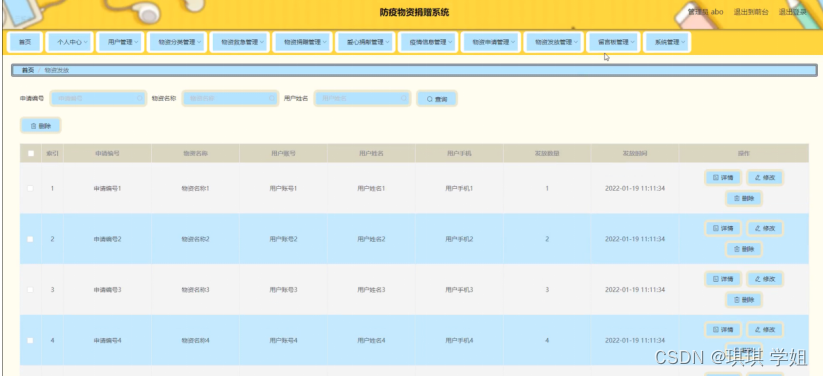Check the box for row 申请编号2
This screenshot has height=376, width=823.
pyautogui.click(x=30, y=239)
